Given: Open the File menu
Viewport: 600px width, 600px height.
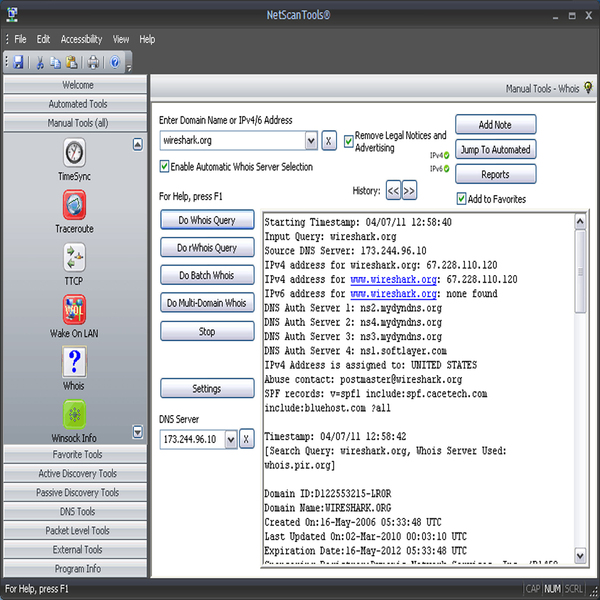Looking at the screenshot, I should 20,39.
